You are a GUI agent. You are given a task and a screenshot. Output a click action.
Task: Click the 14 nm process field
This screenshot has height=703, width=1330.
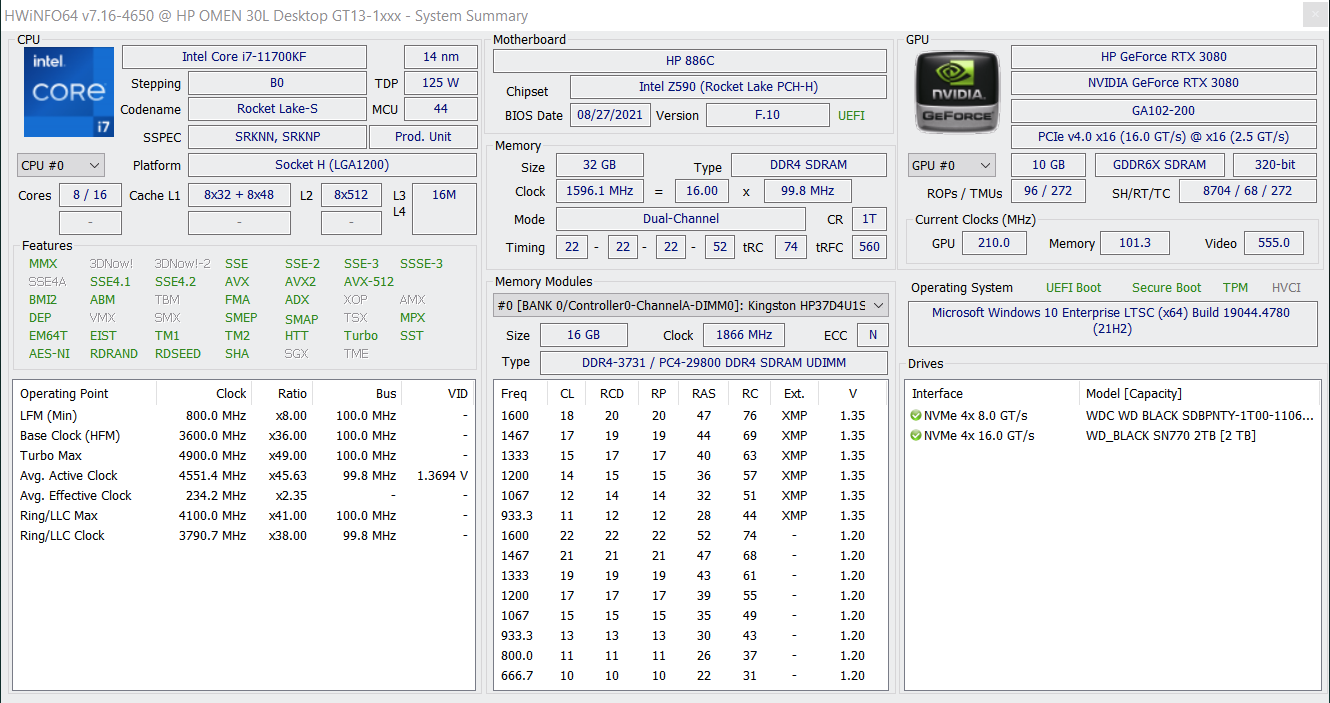(x=440, y=57)
